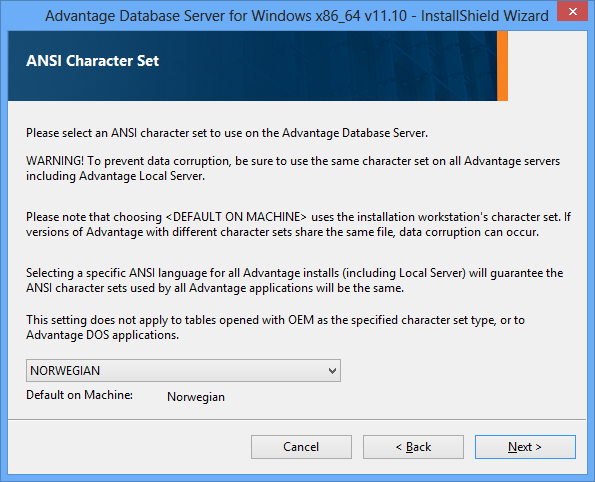Click the 'Please select an ANSI character set' line

coord(227,133)
